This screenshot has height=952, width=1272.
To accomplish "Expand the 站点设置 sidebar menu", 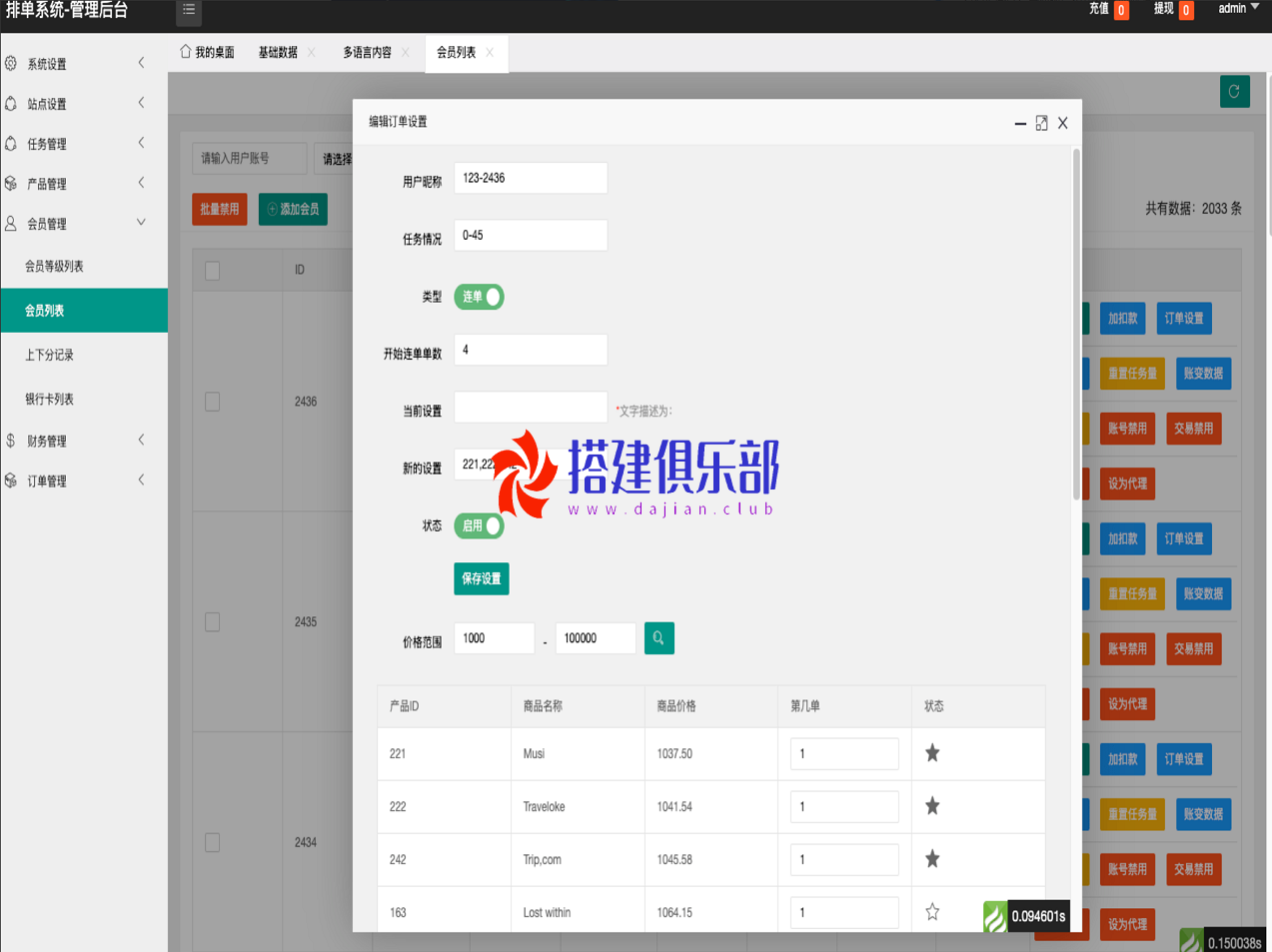I will [141, 103].
